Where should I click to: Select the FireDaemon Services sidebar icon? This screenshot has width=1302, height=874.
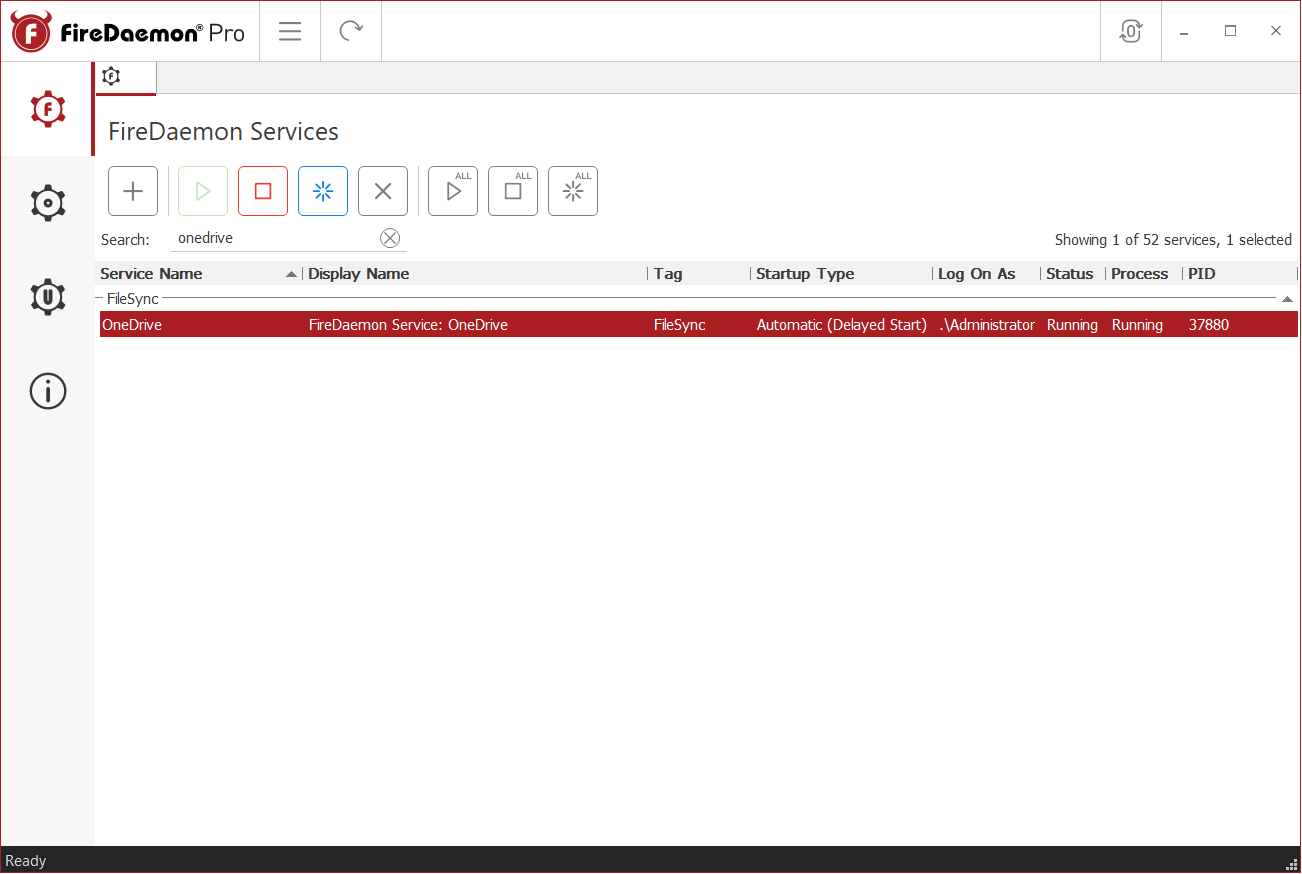click(x=48, y=109)
